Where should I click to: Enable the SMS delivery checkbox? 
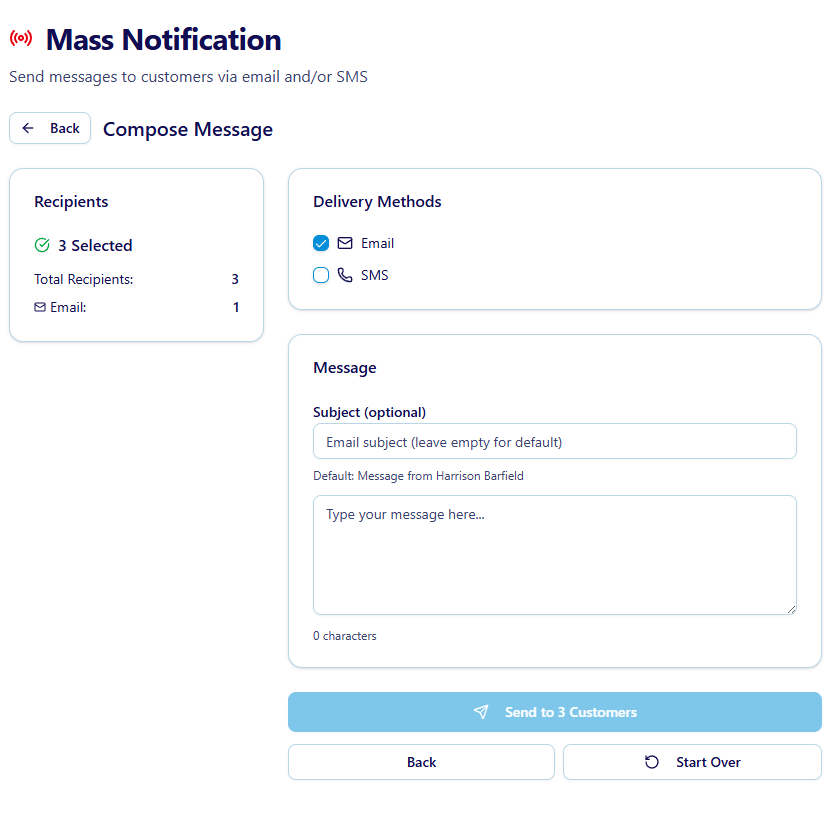[x=321, y=275]
